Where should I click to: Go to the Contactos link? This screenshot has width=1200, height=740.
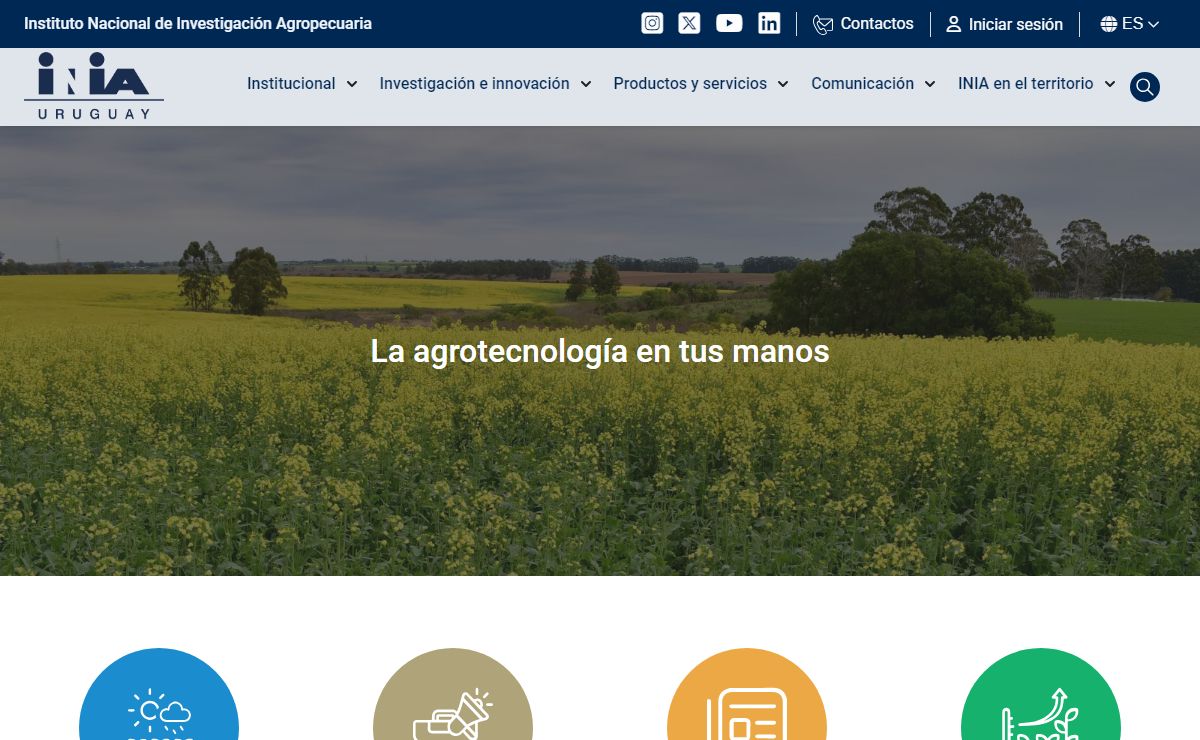tap(877, 24)
